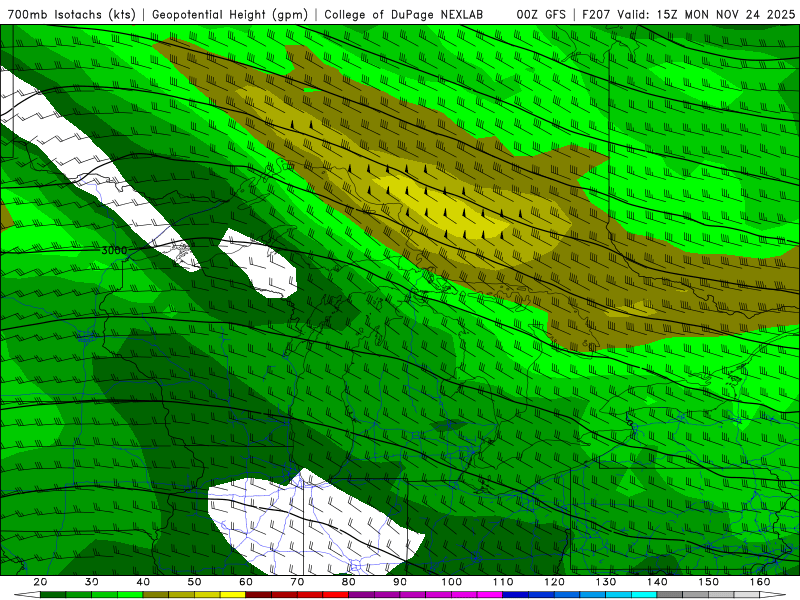Click the 'F207' forecast hour label
This screenshot has height=600, width=800.
(596, 14)
